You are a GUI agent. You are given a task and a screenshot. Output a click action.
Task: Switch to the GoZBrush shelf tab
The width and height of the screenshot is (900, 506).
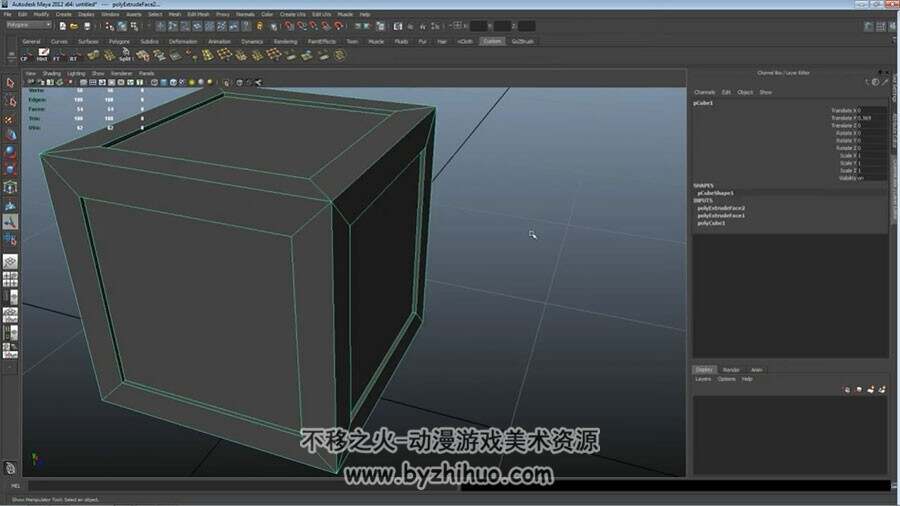tap(522, 42)
